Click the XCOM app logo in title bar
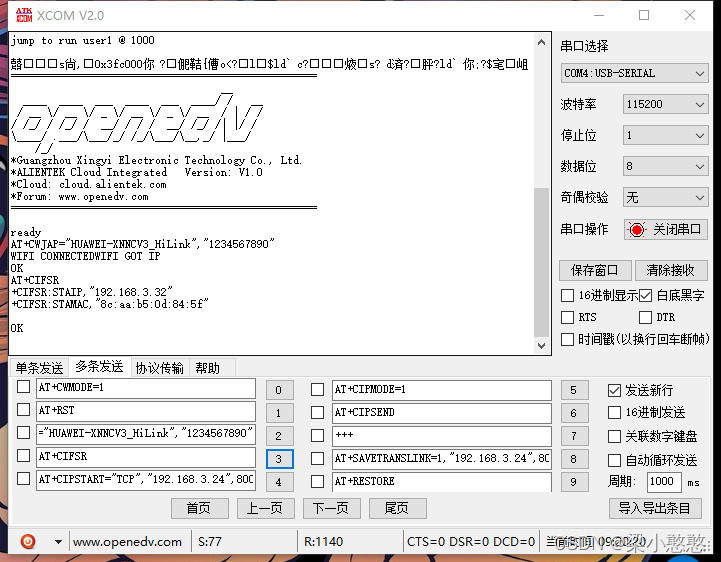Image resolution: width=721 pixels, height=562 pixels. (24, 15)
